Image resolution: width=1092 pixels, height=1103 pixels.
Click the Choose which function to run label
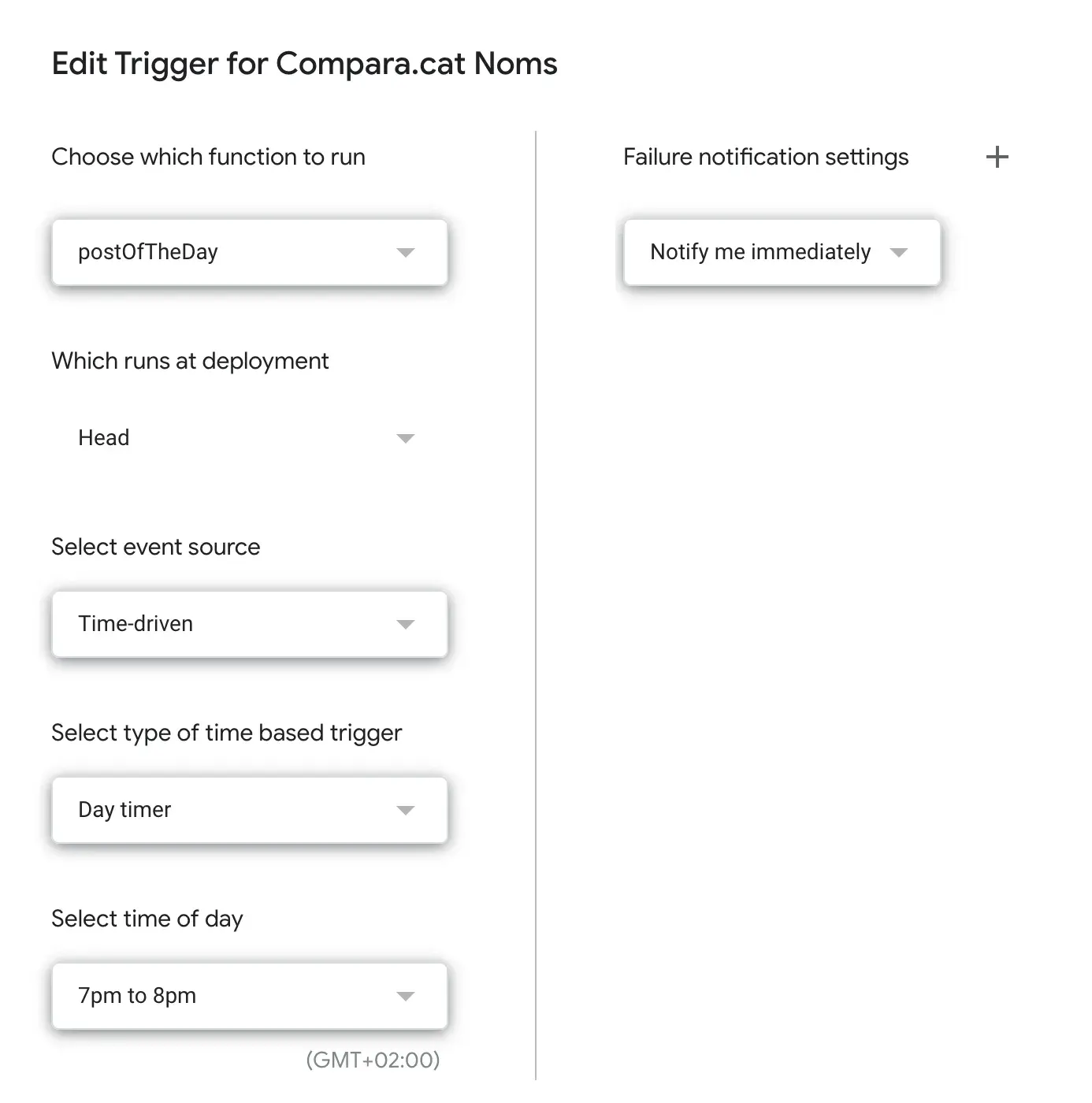point(208,157)
